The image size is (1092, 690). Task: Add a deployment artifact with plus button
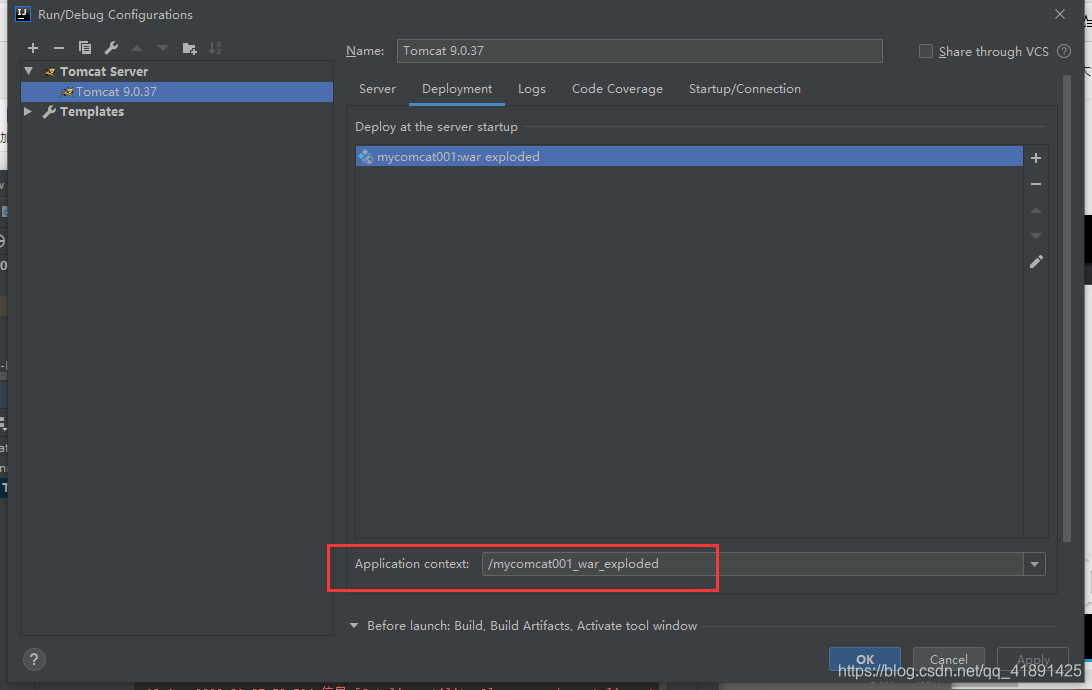click(x=1036, y=158)
